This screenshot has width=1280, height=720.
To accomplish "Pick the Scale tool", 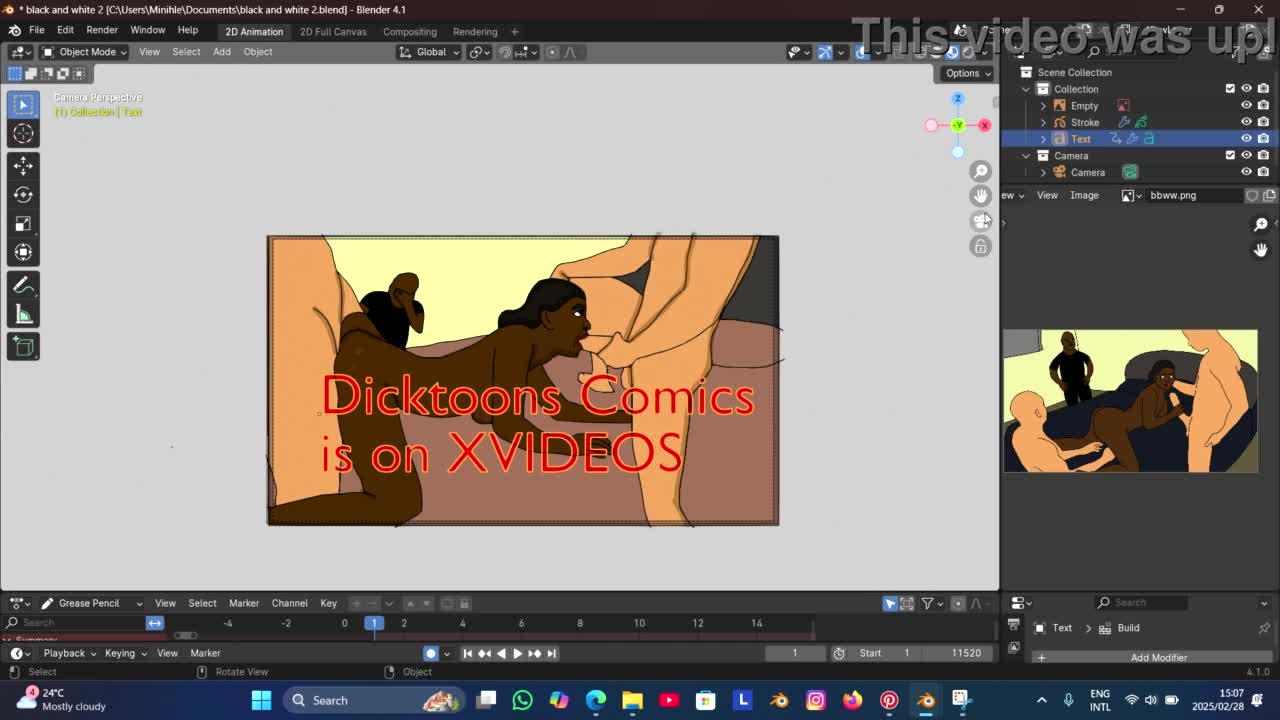I will [23, 224].
